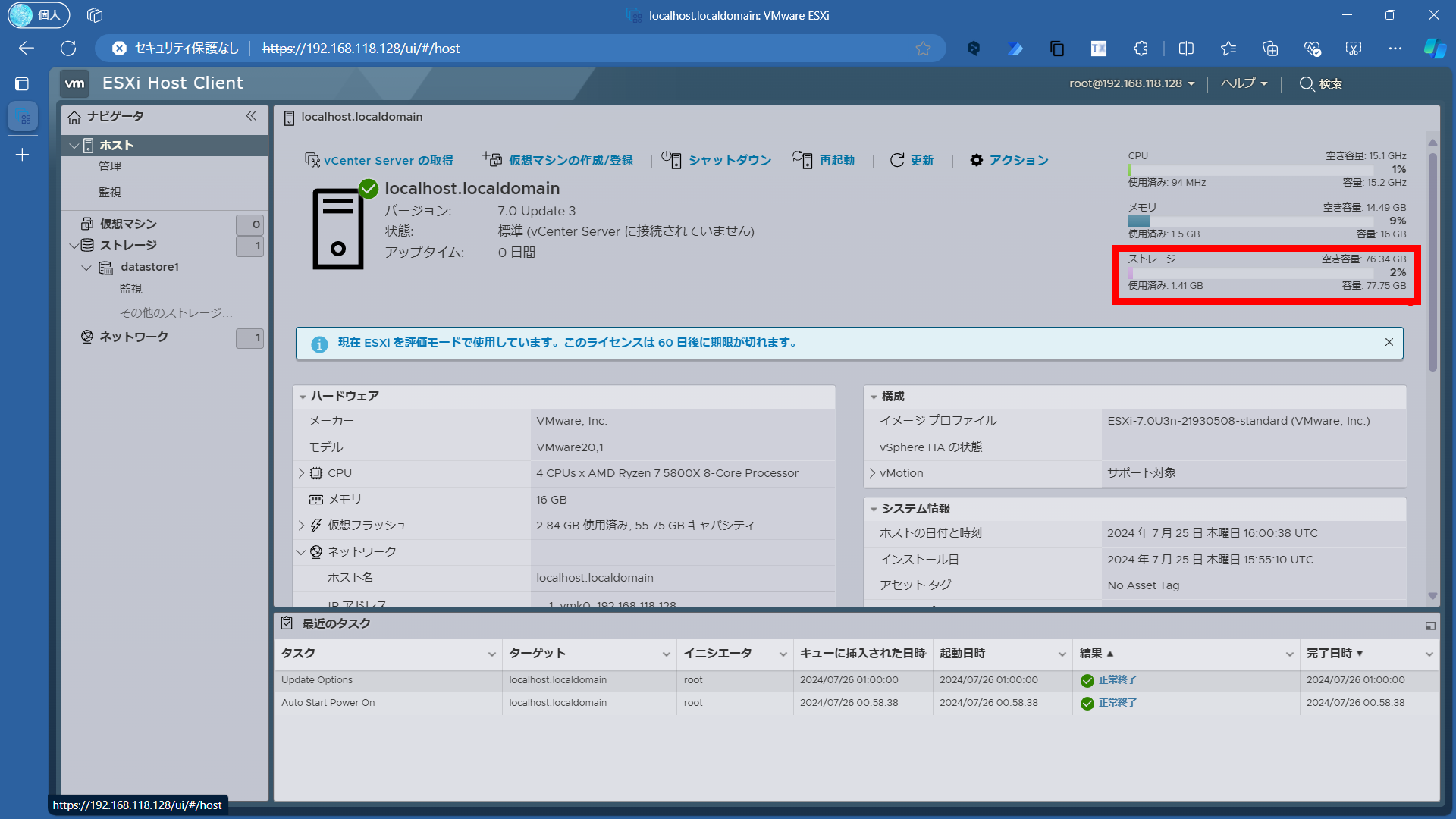Click the Shut down host icon
This screenshot has width=1456, height=819.
point(671,159)
